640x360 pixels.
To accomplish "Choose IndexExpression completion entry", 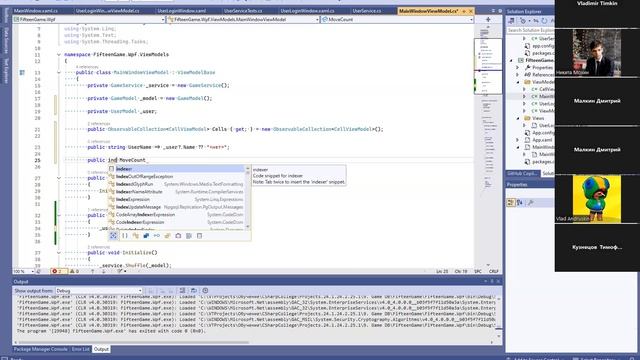I will point(176,200).
